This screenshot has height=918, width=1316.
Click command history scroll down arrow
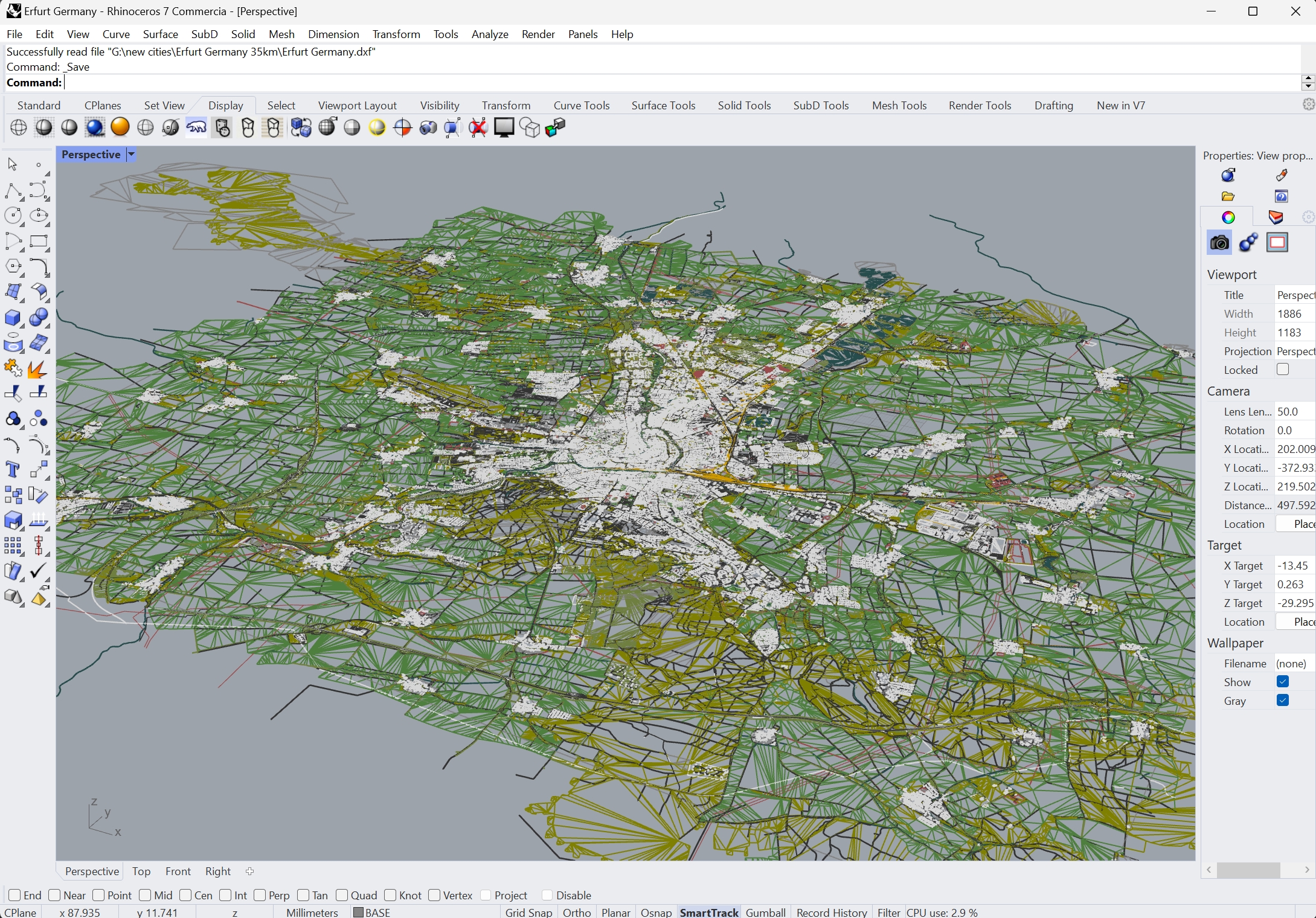pyautogui.click(x=1308, y=86)
